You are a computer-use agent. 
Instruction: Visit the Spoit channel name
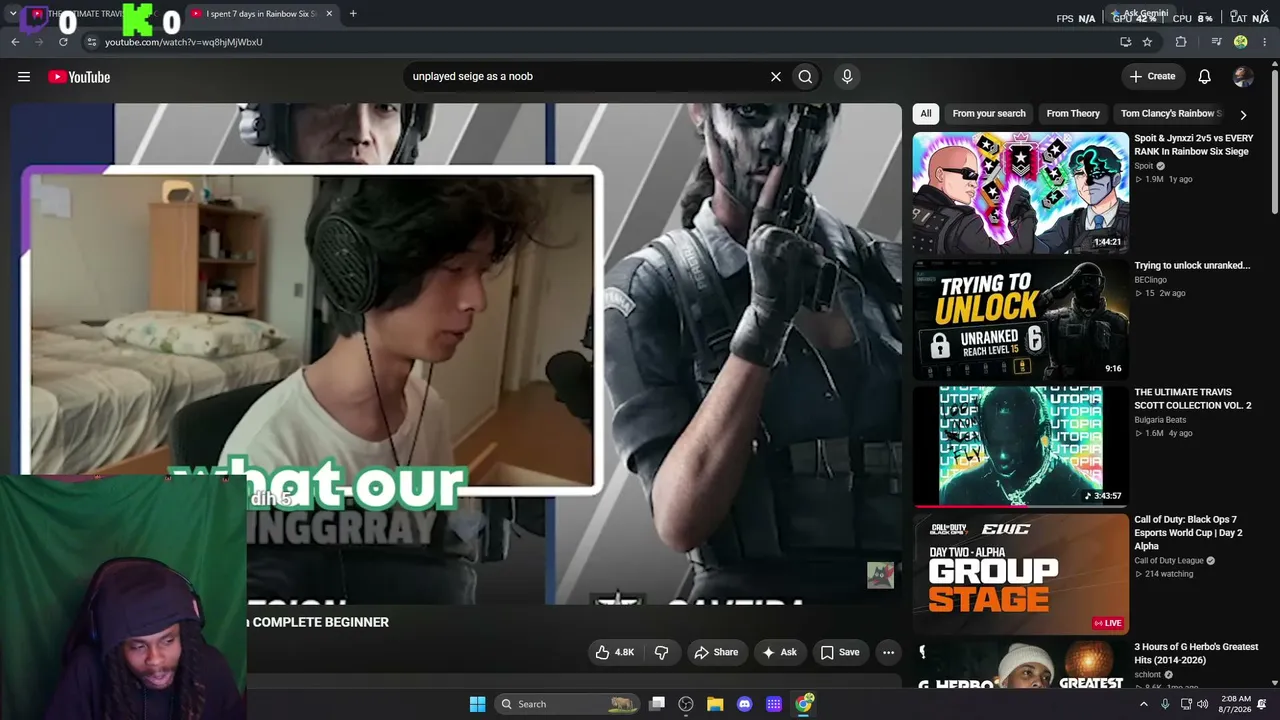coord(1144,166)
